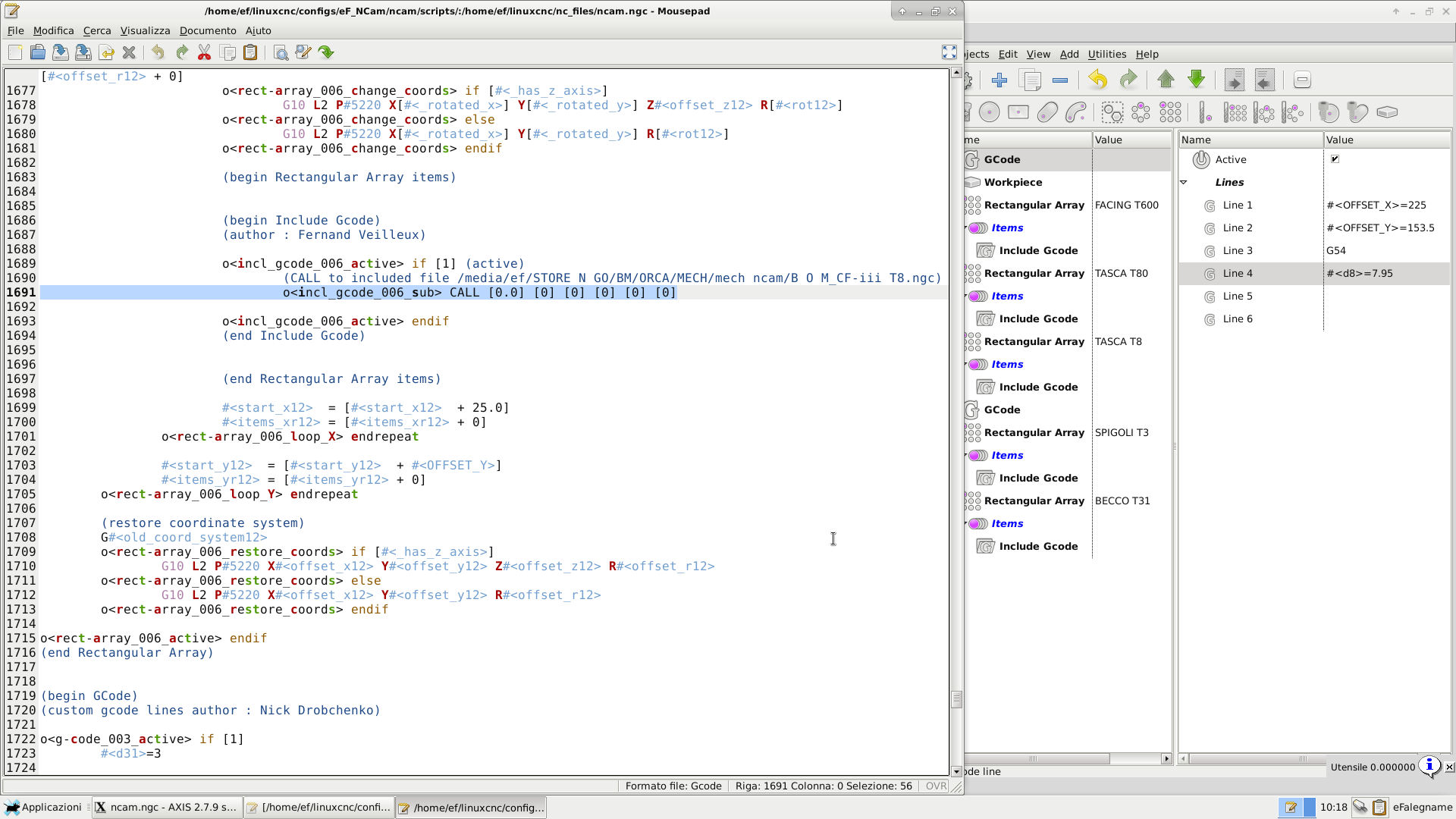Open a file with Mousepad's folder icon
Screen dimensions: 1456x819
pos(38,52)
